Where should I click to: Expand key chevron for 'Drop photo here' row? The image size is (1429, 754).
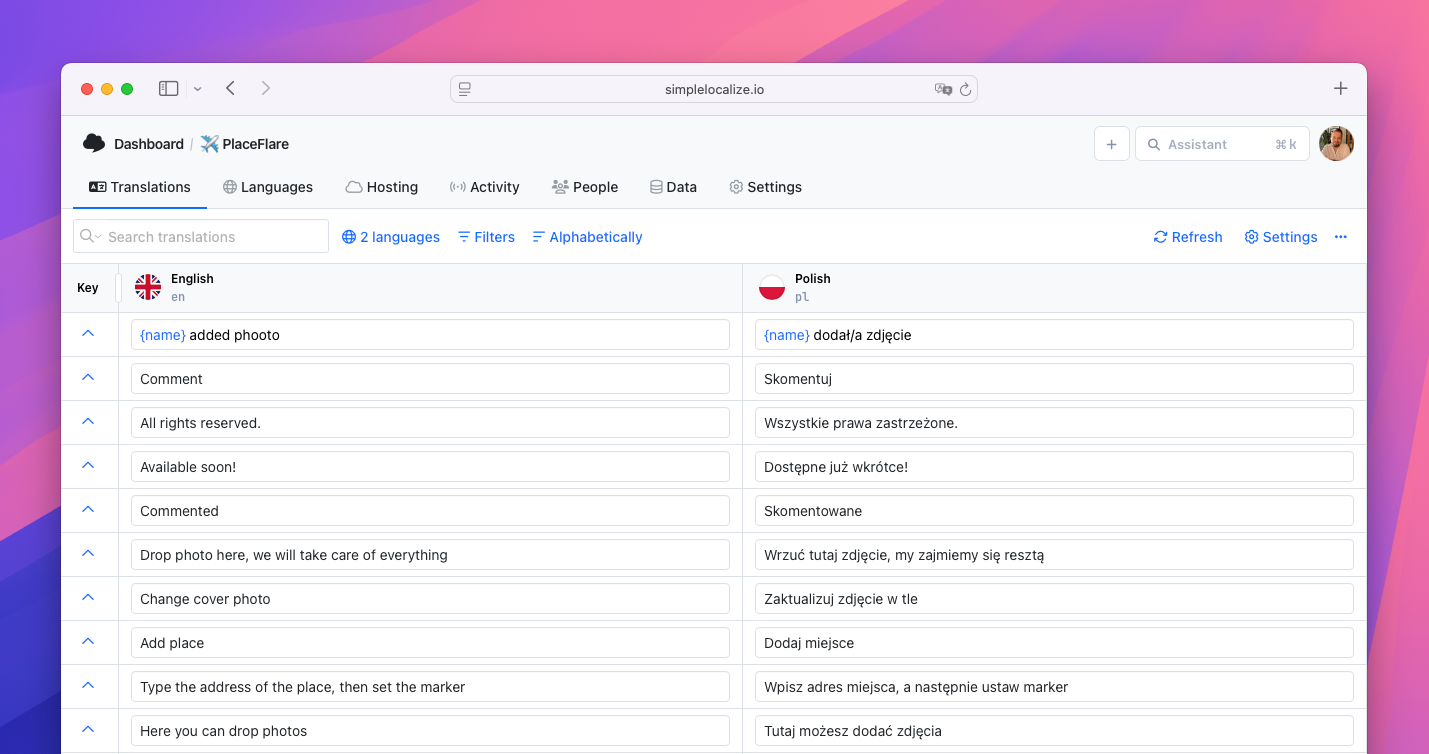coord(88,553)
